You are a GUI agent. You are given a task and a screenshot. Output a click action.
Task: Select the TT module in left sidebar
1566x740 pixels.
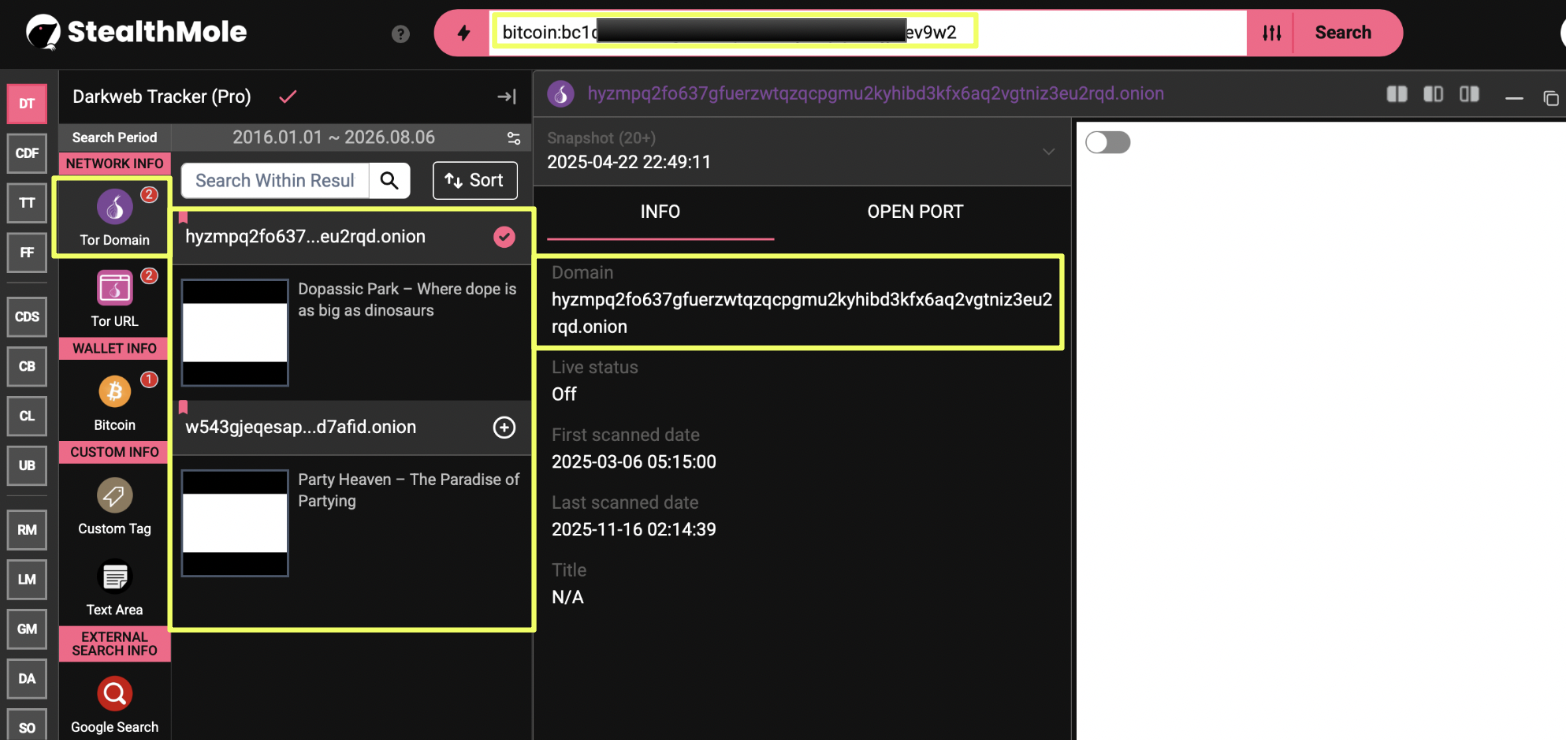point(27,203)
